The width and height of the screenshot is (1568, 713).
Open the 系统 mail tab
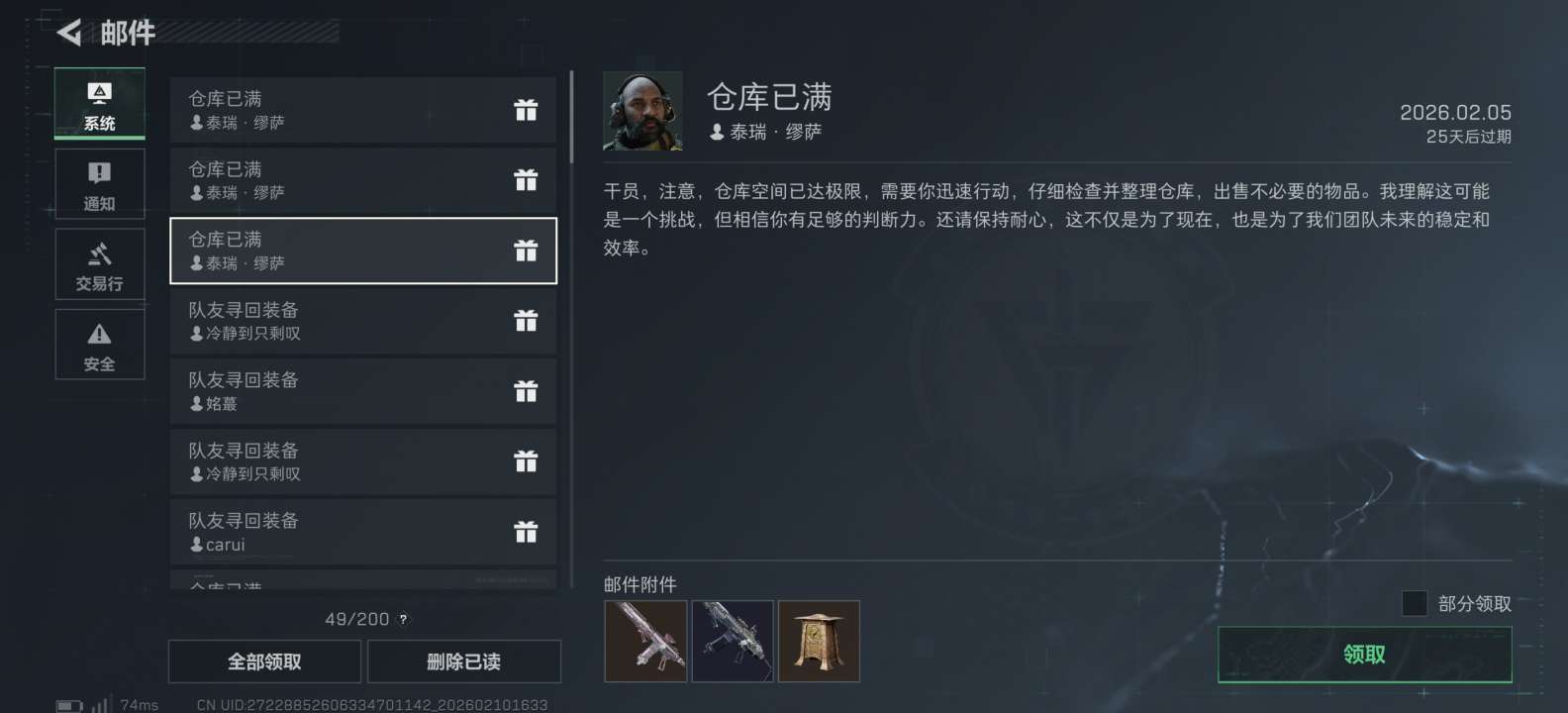[99, 104]
